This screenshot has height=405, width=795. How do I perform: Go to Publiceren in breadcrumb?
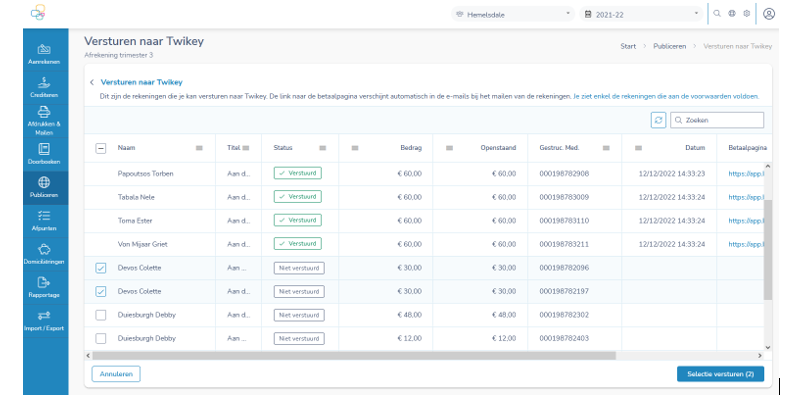pos(669,46)
